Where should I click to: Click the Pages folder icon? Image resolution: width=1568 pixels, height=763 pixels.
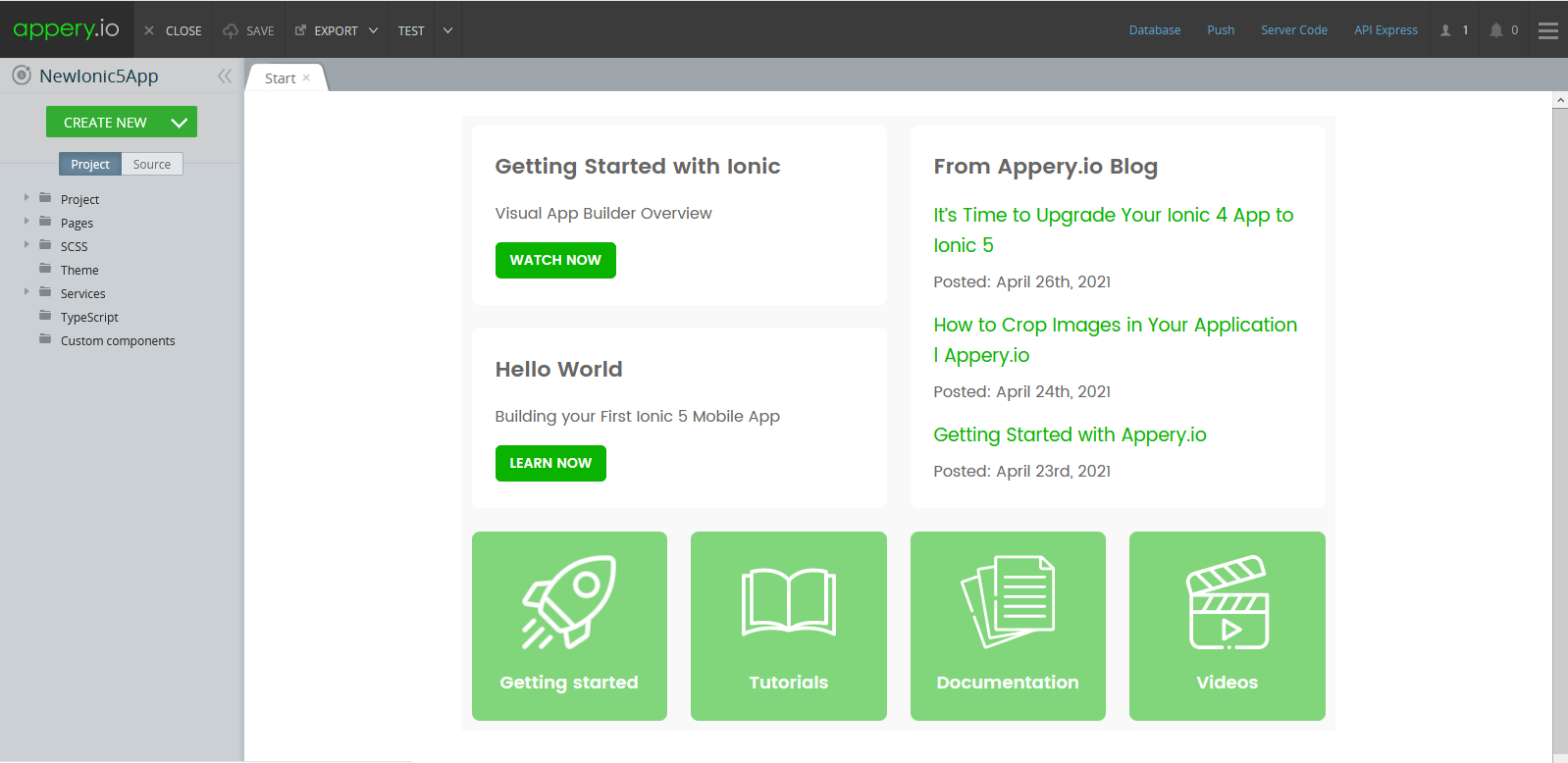tap(45, 222)
